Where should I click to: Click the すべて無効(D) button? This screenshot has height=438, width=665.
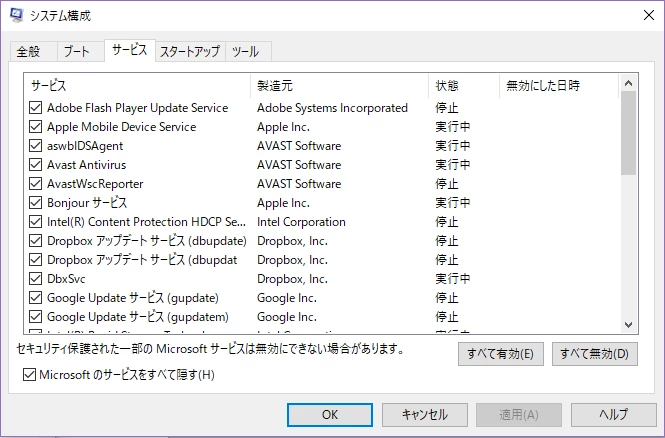coord(595,354)
